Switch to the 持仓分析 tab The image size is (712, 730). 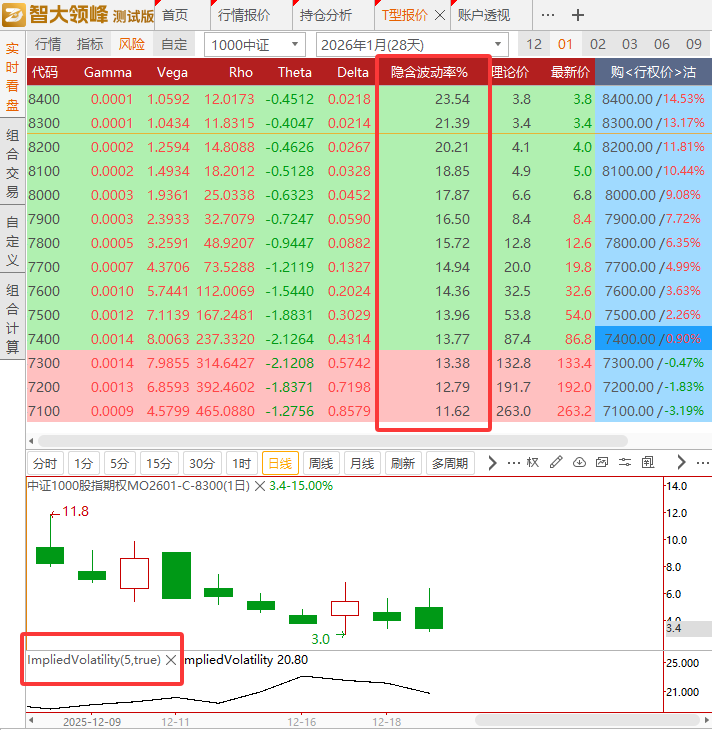coord(325,15)
